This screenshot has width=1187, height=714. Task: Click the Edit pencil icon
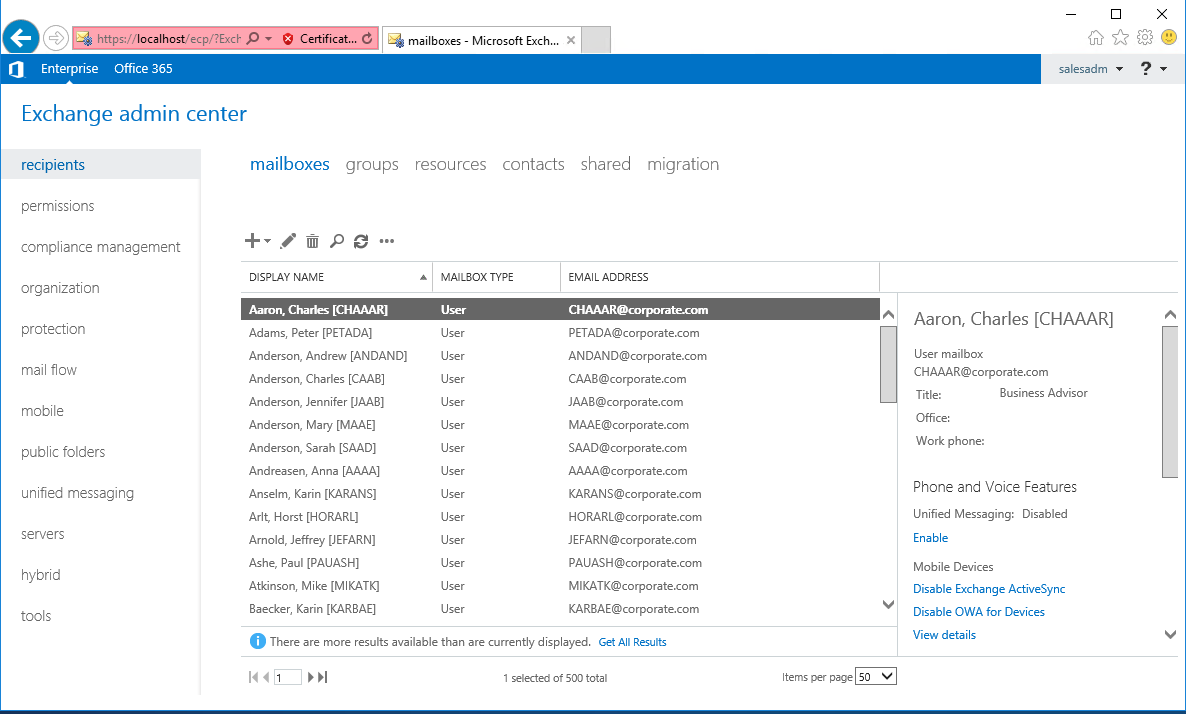(288, 241)
